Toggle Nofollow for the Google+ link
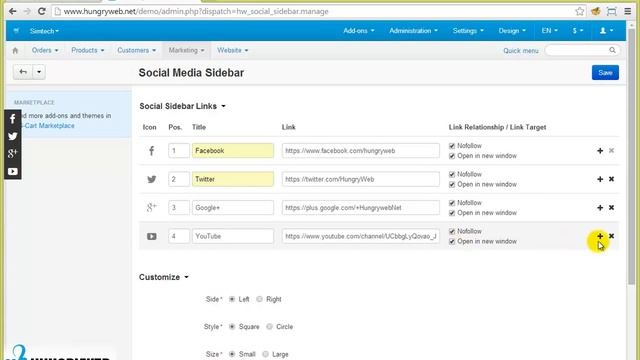 (452, 203)
